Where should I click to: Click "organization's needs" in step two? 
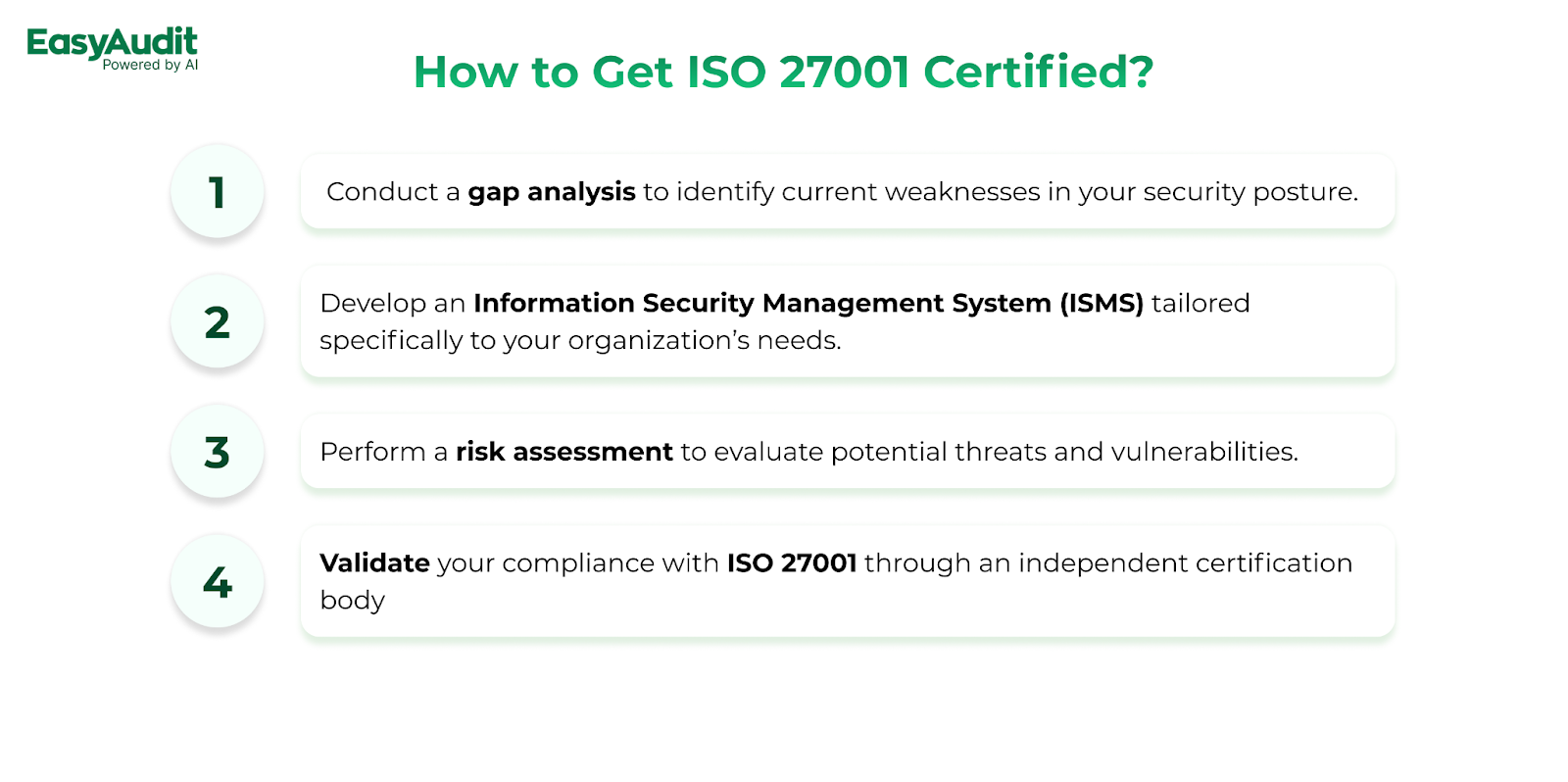click(x=704, y=341)
